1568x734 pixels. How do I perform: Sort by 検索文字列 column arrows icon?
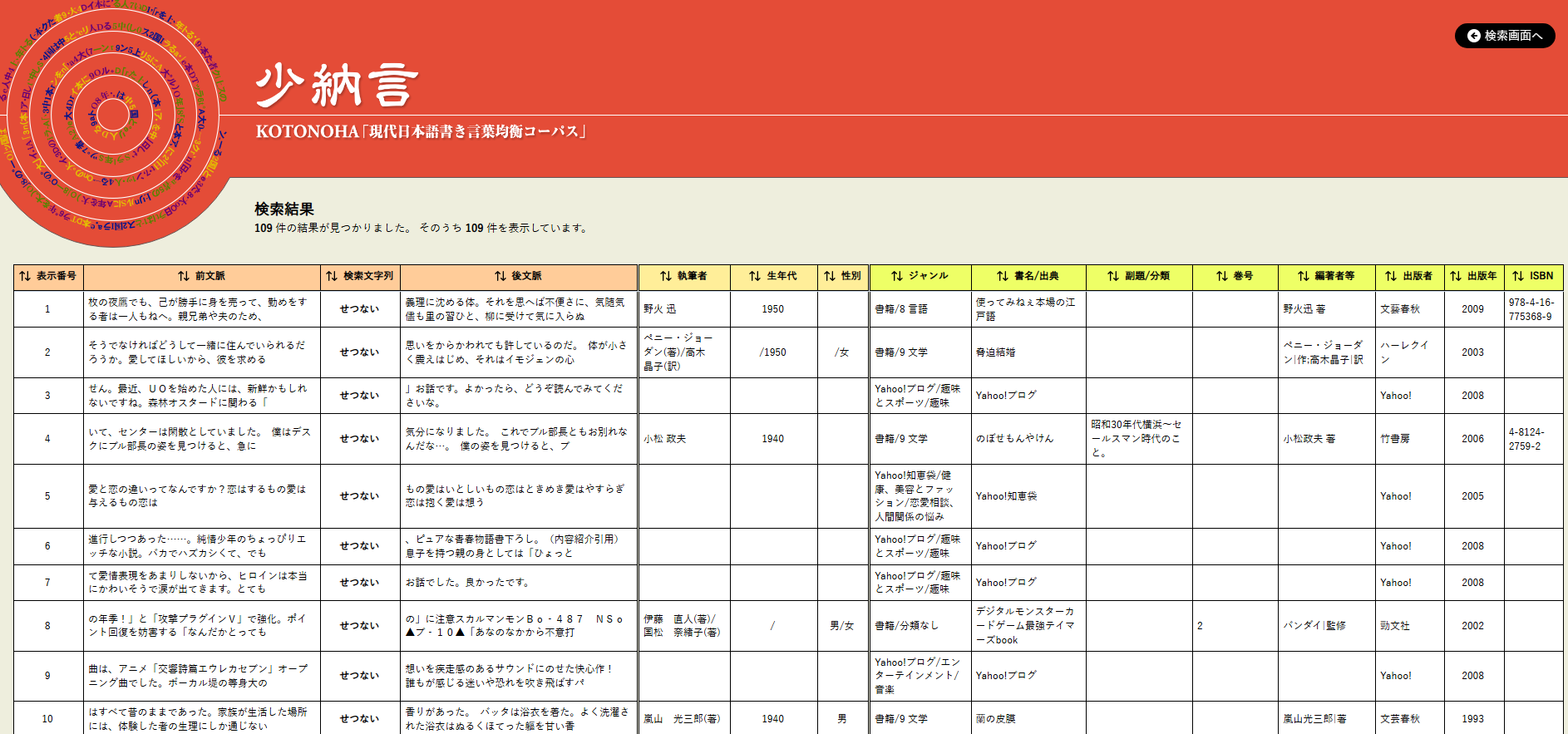(x=332, y=276)
